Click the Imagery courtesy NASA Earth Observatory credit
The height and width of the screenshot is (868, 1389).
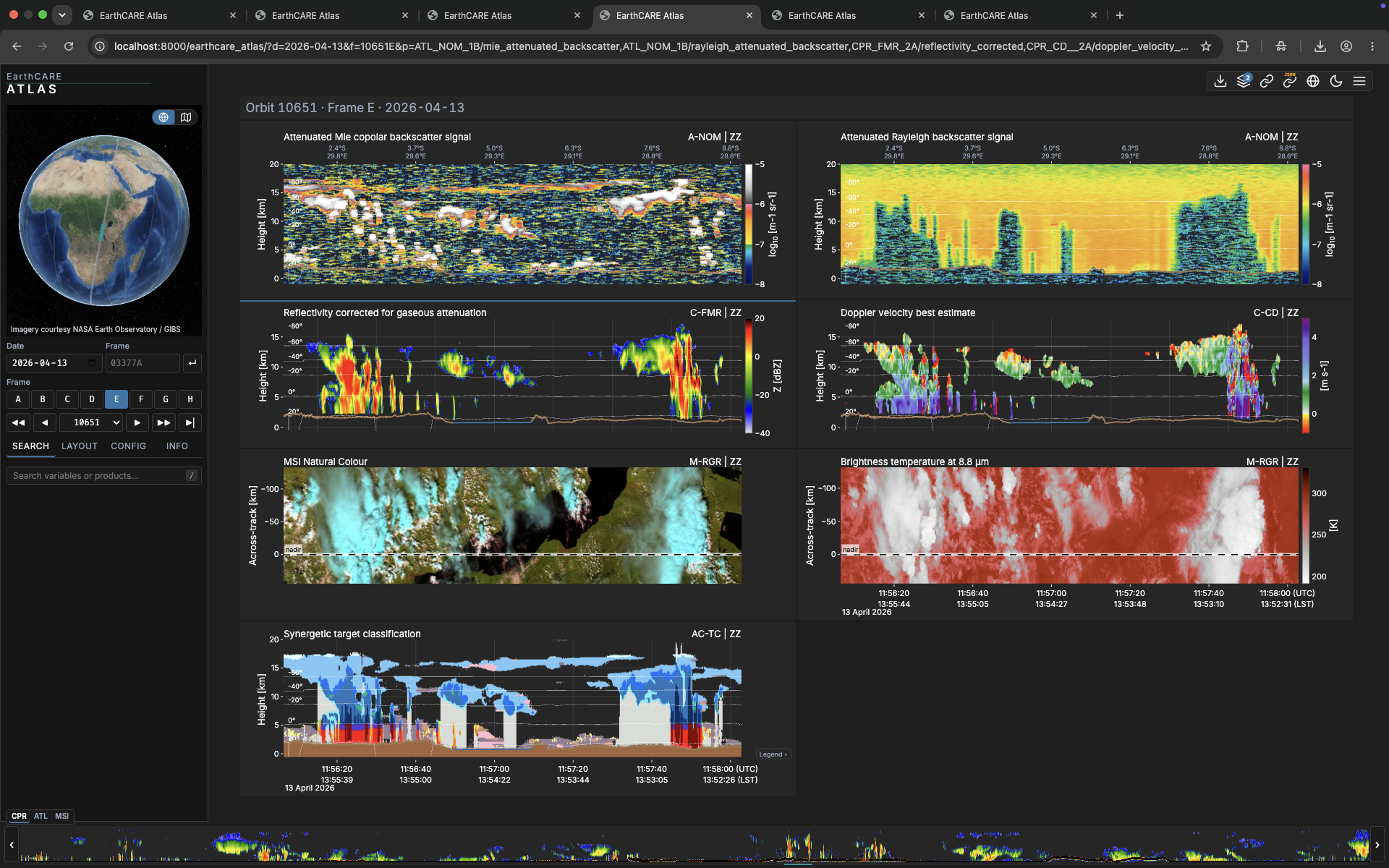(95, 329)
